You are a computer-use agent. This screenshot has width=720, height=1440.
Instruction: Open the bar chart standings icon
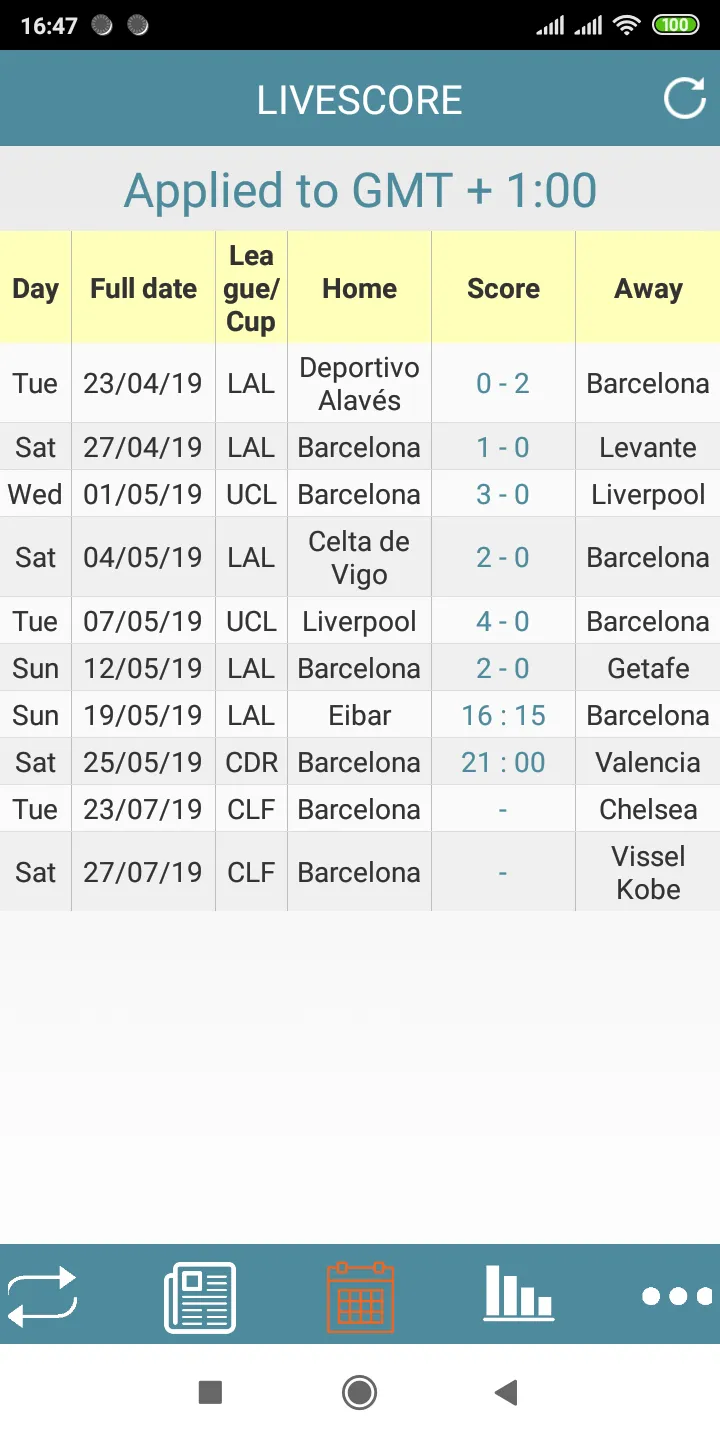click(519, 1293)
